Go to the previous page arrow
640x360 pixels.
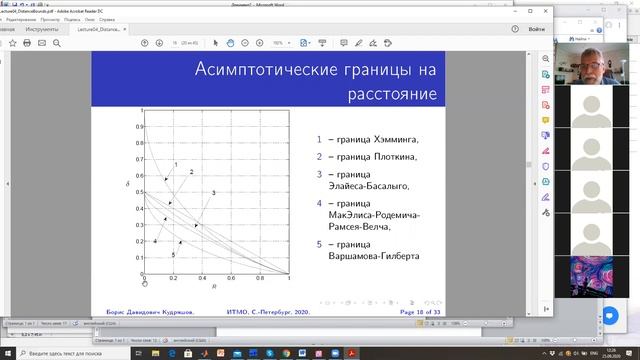pos(144,43)
